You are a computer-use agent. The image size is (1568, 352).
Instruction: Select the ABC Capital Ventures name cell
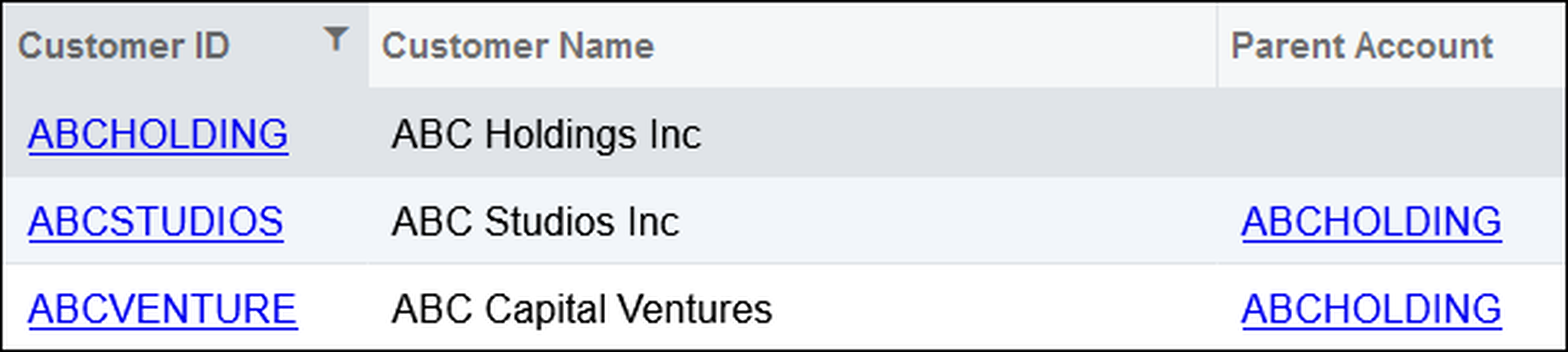(581, 309)
